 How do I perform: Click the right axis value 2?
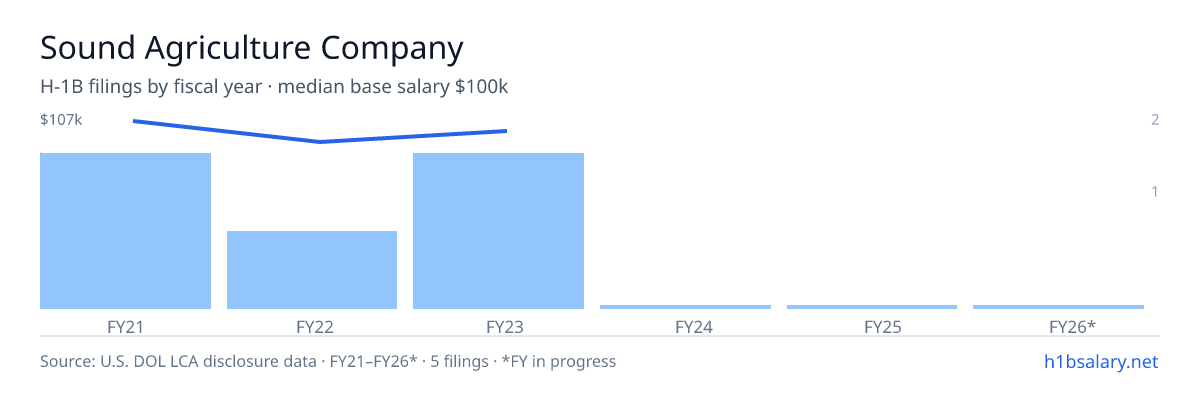tap(1155, 120)
